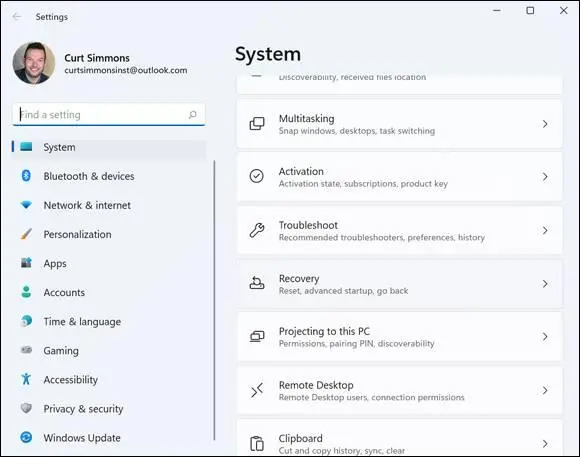Click the Privacy & security shield icon

coord(26,408)
